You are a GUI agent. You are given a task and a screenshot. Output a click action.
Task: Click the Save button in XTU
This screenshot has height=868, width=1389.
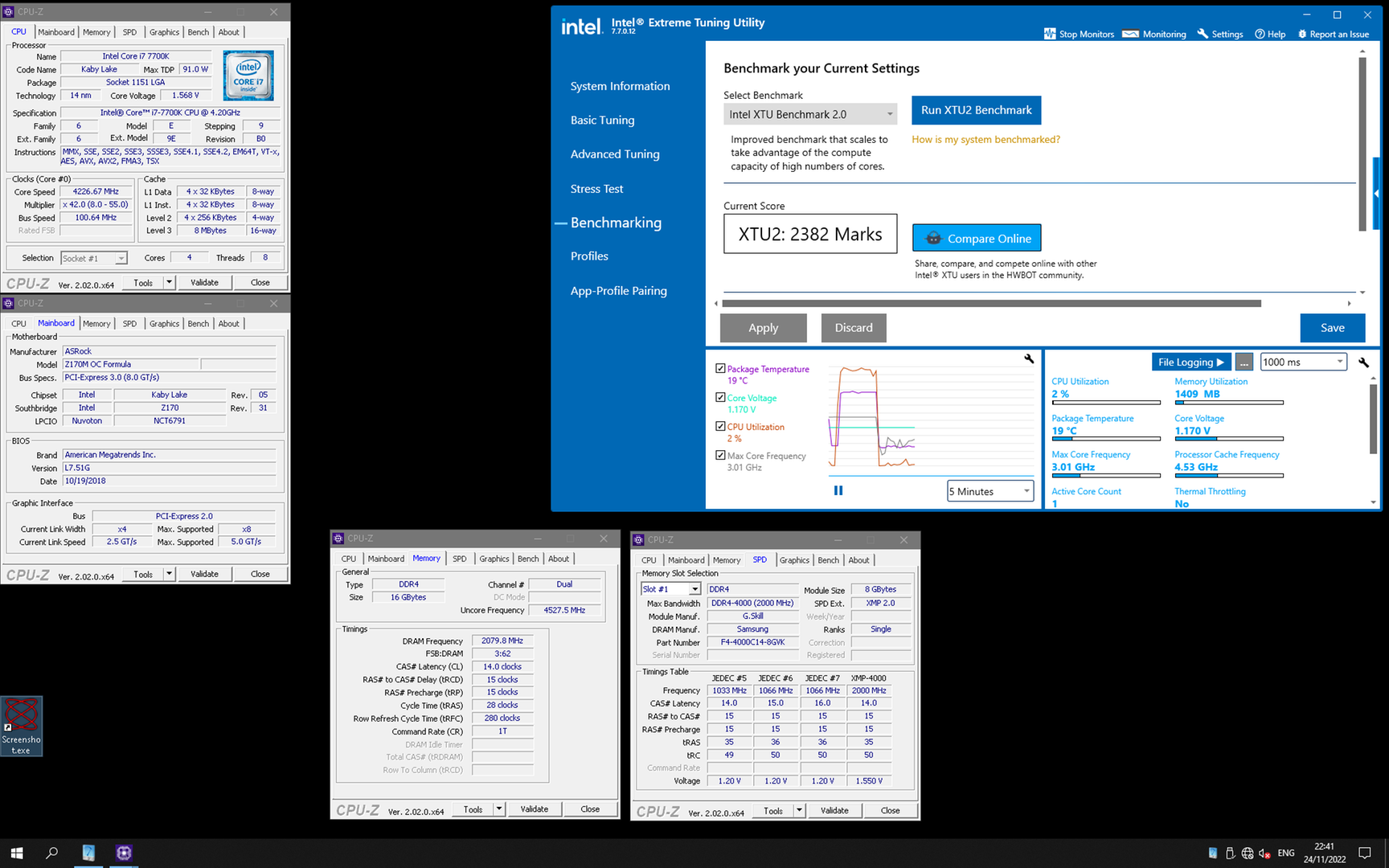[1332, 328]
